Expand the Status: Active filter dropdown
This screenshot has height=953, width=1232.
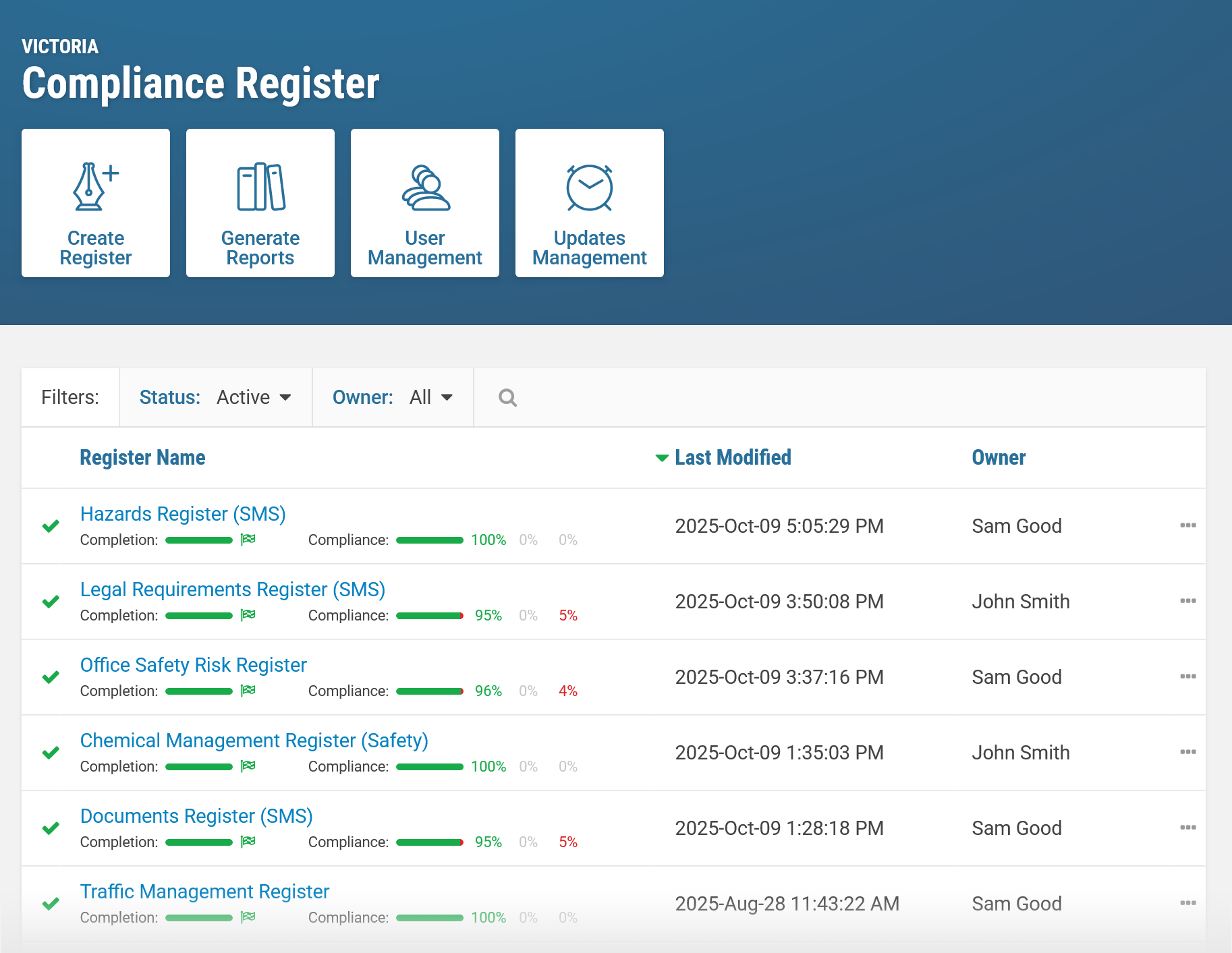coord(215,397)
